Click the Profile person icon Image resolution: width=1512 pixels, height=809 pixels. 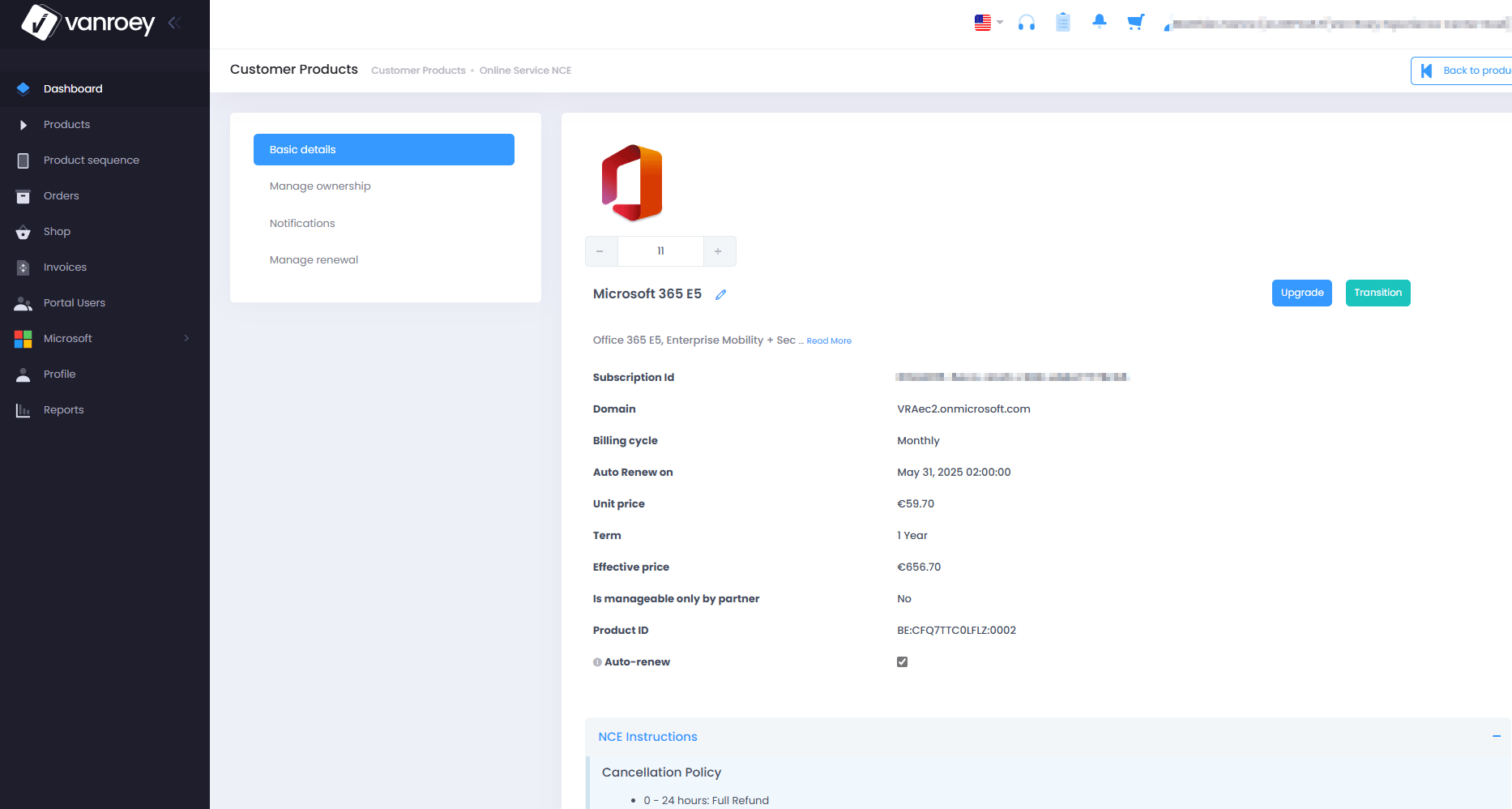click(23, 375)
